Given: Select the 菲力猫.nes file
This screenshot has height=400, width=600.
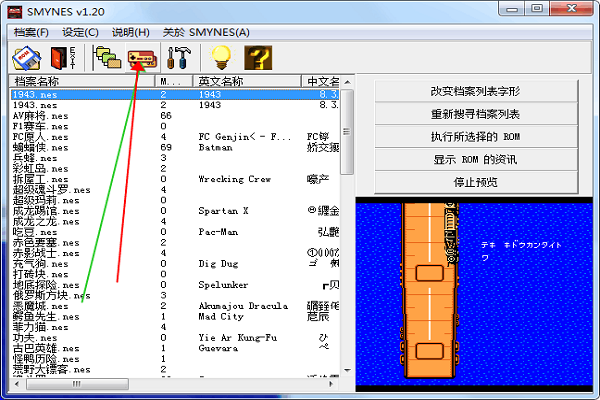Looking at the screenshot, I should point(41,327).
